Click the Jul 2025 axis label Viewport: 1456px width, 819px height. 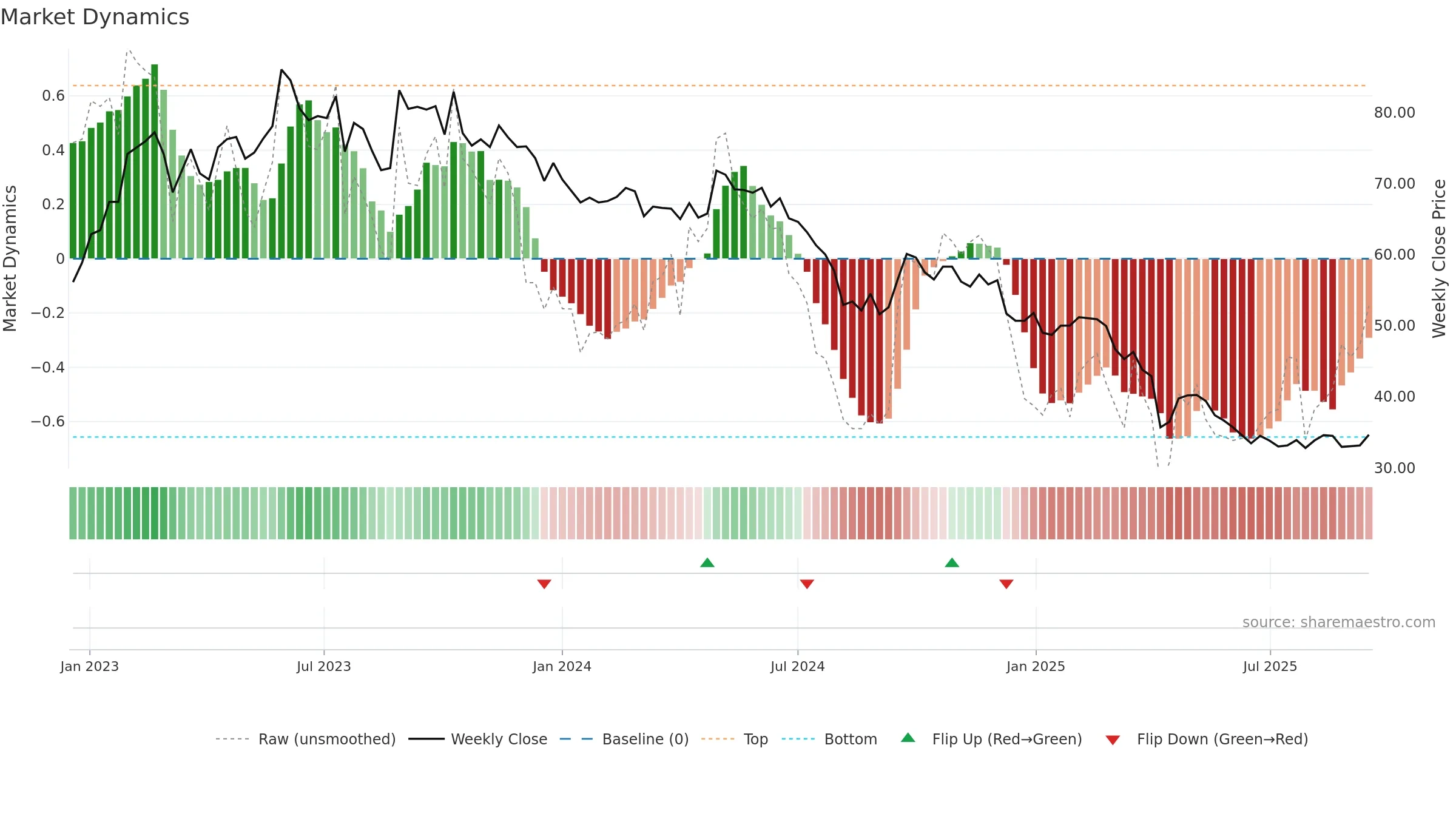[1270, 666]
